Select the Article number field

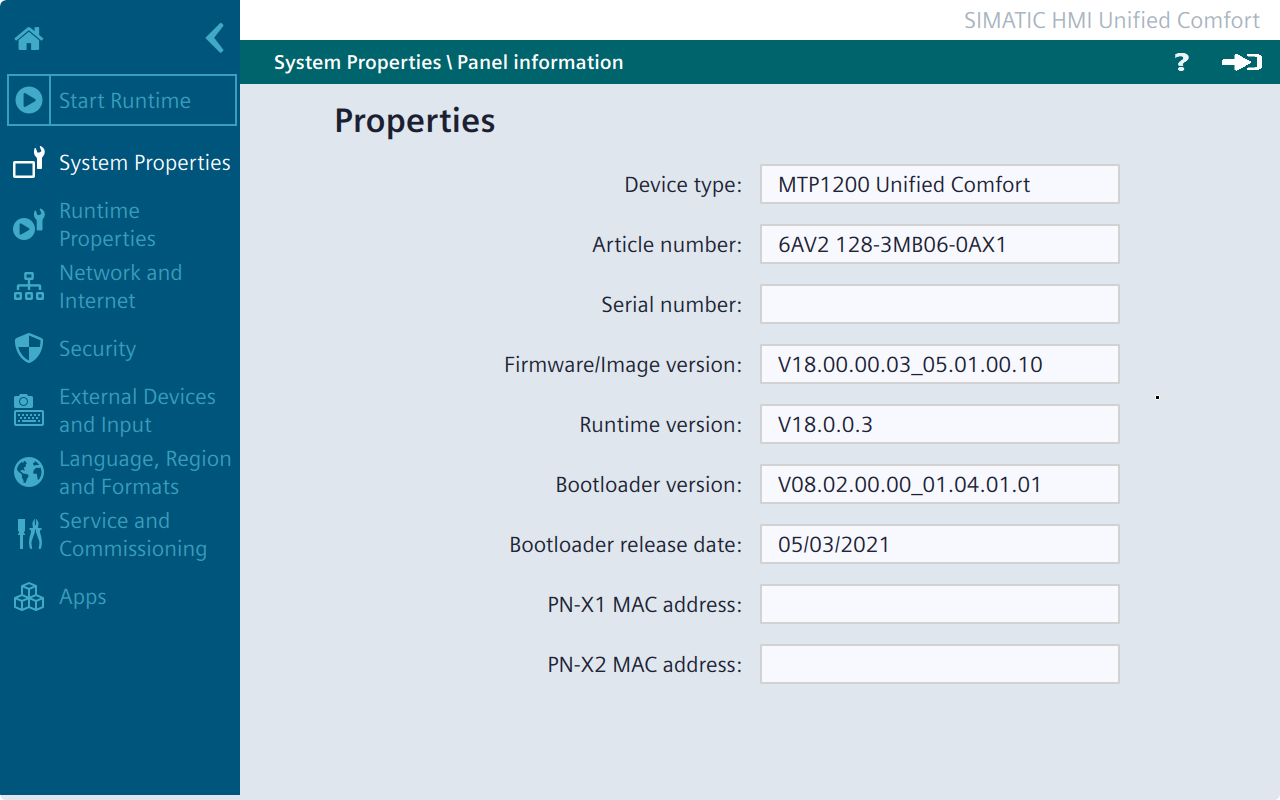click(939, 244)
